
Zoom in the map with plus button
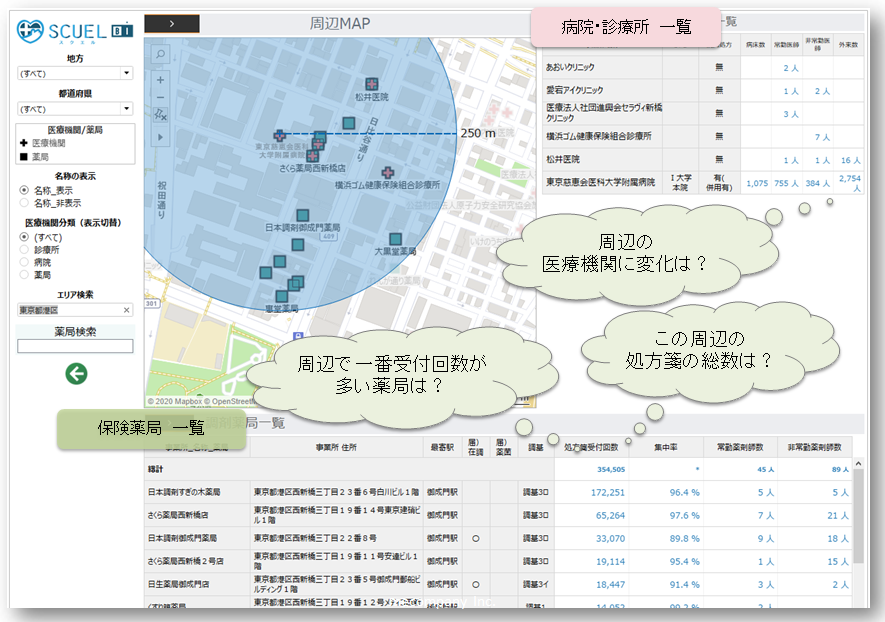(160, 79)
